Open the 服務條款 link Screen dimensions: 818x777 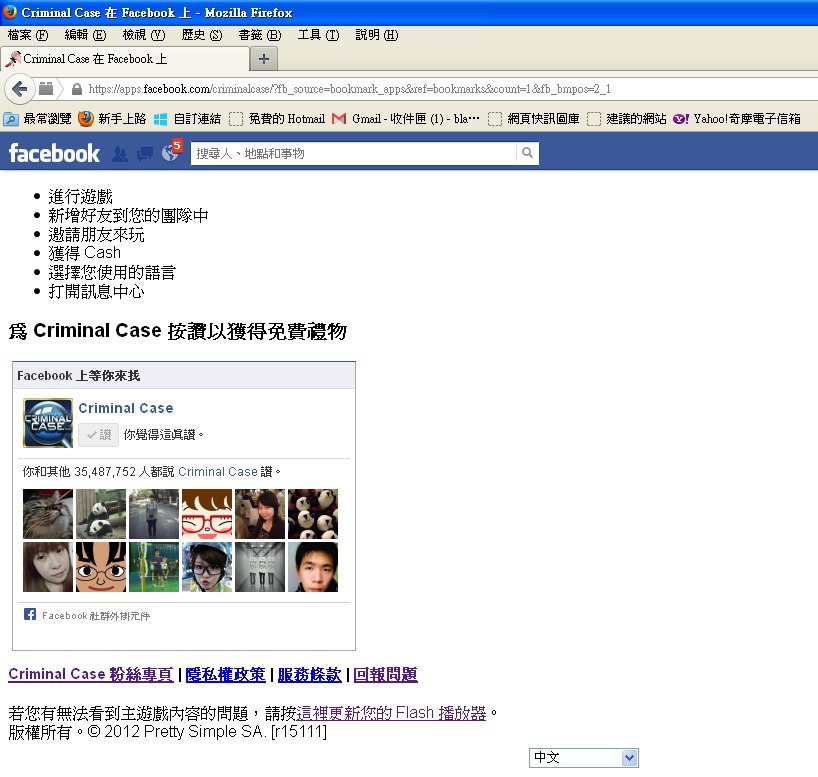[309, 674]
